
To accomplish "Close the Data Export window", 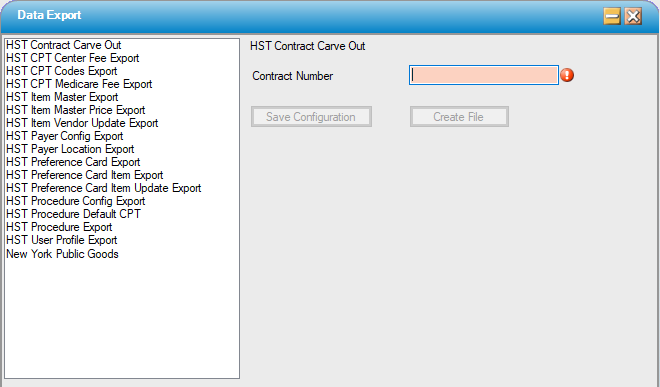I will click(x=633, y=16).
